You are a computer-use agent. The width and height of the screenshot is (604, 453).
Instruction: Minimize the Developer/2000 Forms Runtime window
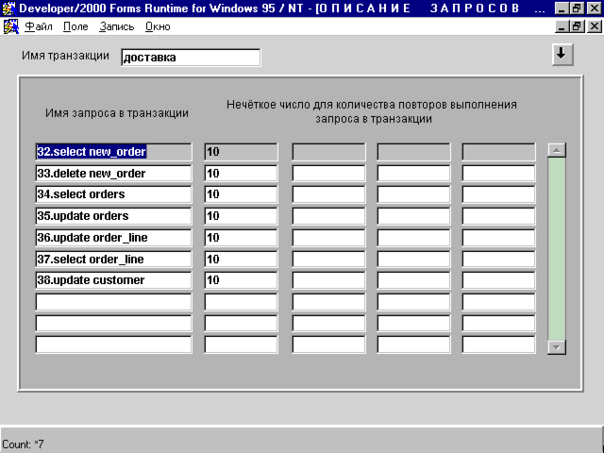pyautogui.click(x=561, y=8)
